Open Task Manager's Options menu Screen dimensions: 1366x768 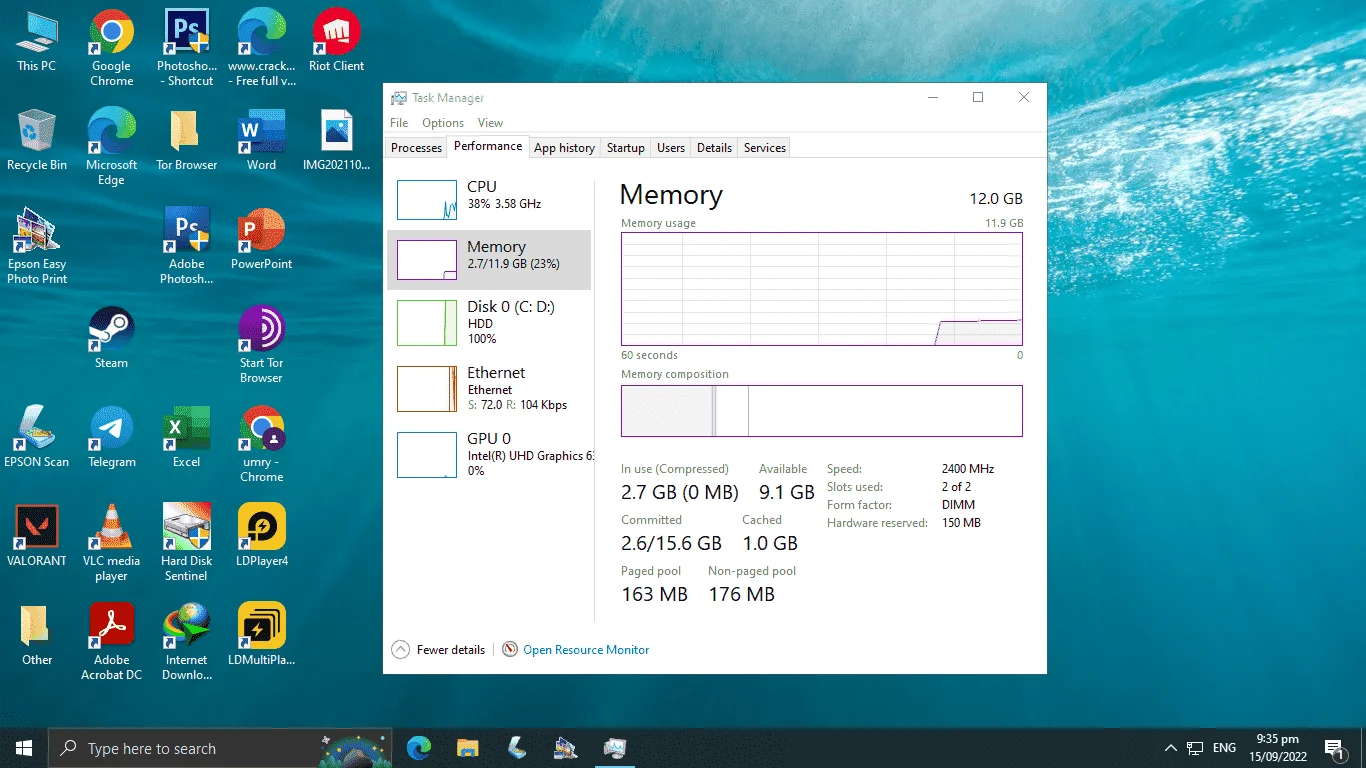443,123
